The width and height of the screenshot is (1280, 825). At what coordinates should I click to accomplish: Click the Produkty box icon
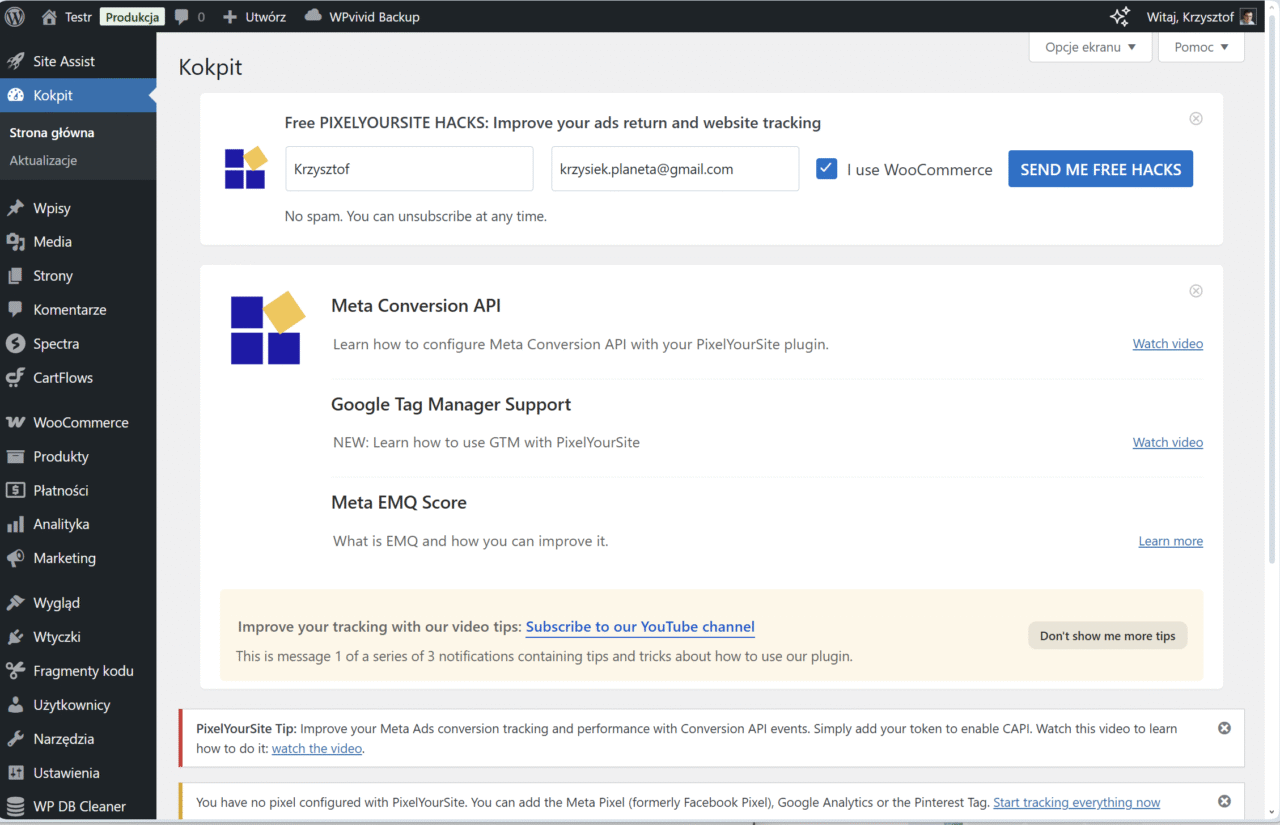(x=15, y=456)
